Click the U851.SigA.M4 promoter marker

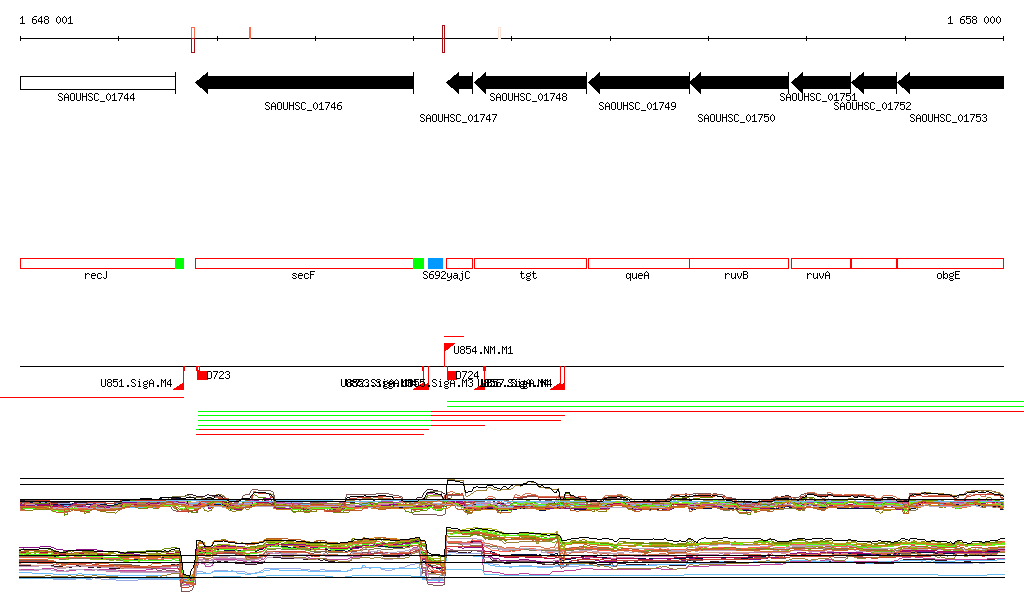tap(179, 385)
